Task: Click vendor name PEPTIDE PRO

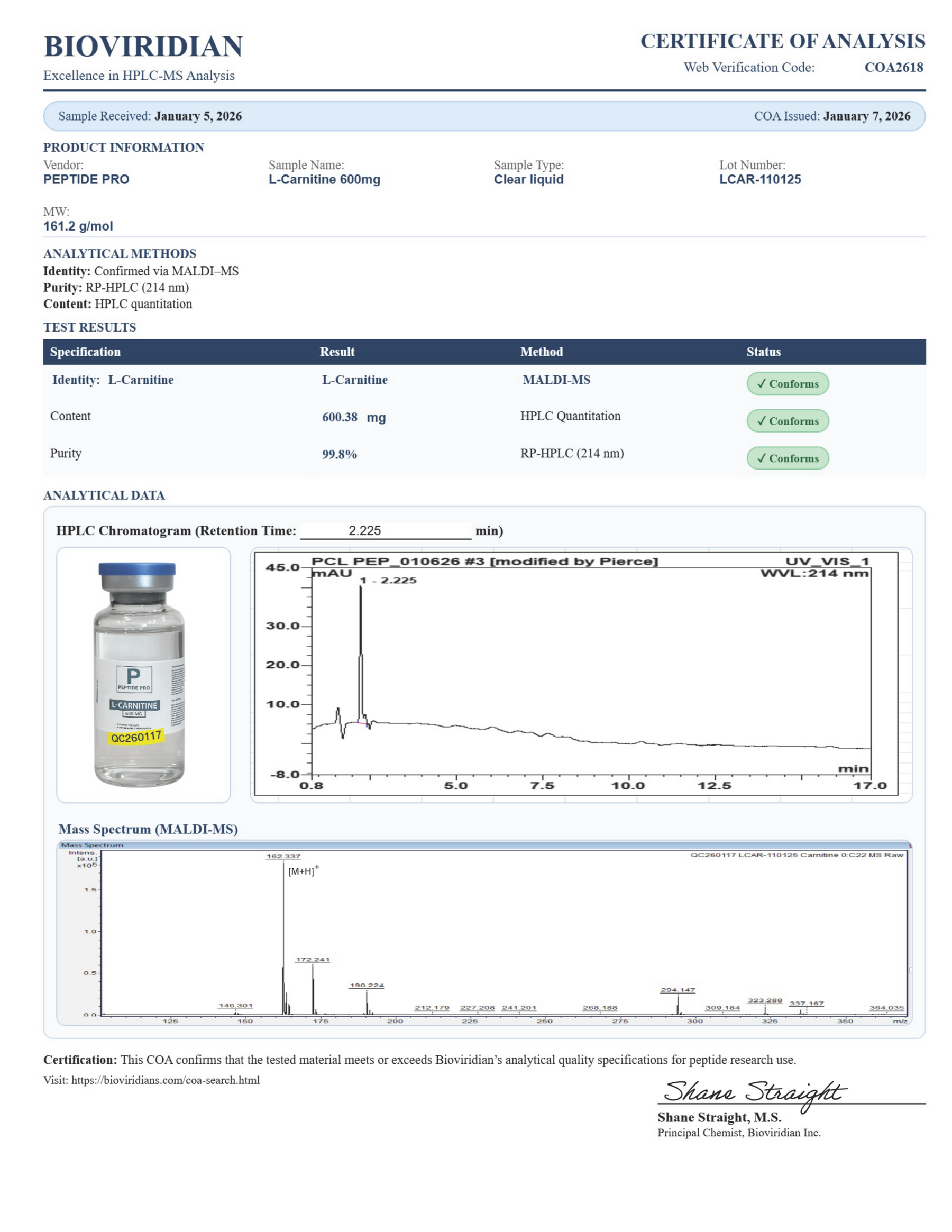Action: 86,179
